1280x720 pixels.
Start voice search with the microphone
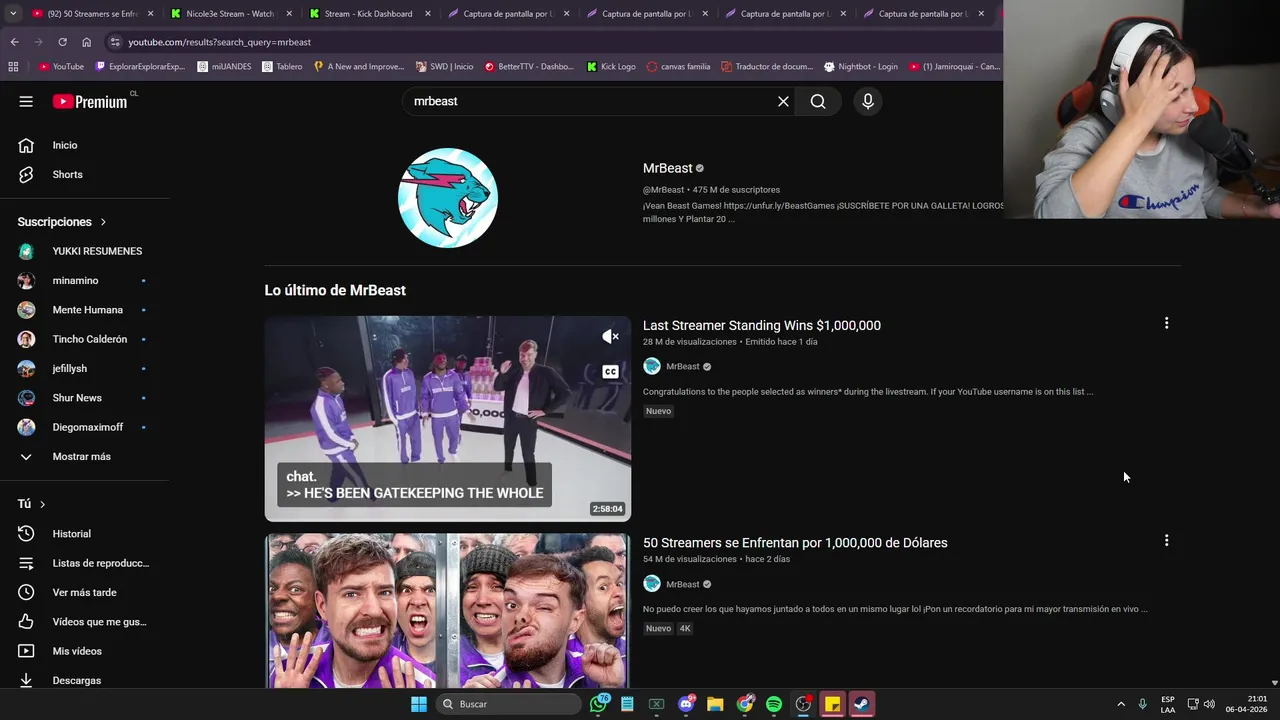tap(868, 101)
